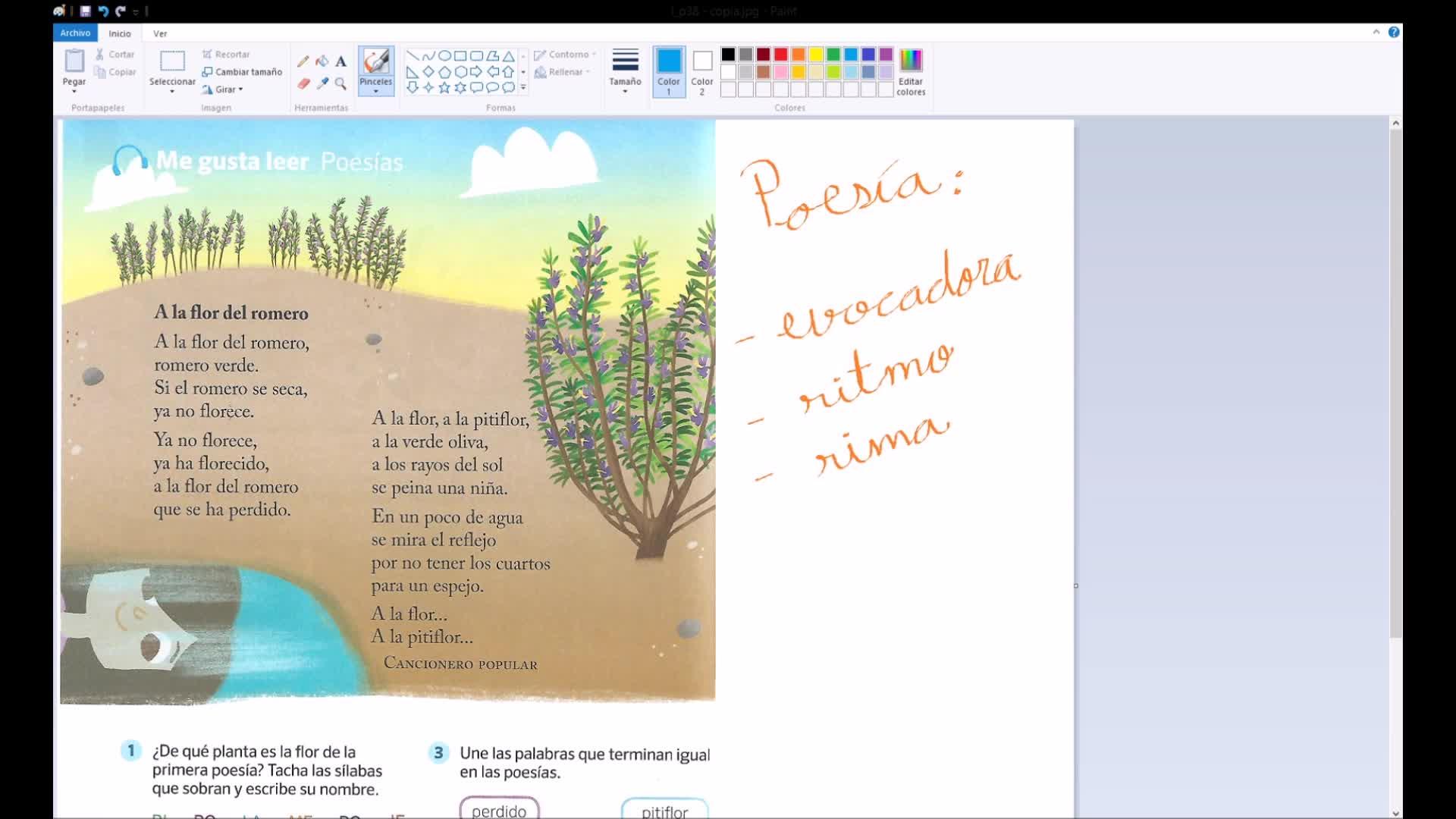Collapse the ribbon with the chevron
This screenshot has height=819, width=1456.
[1376, 32]
